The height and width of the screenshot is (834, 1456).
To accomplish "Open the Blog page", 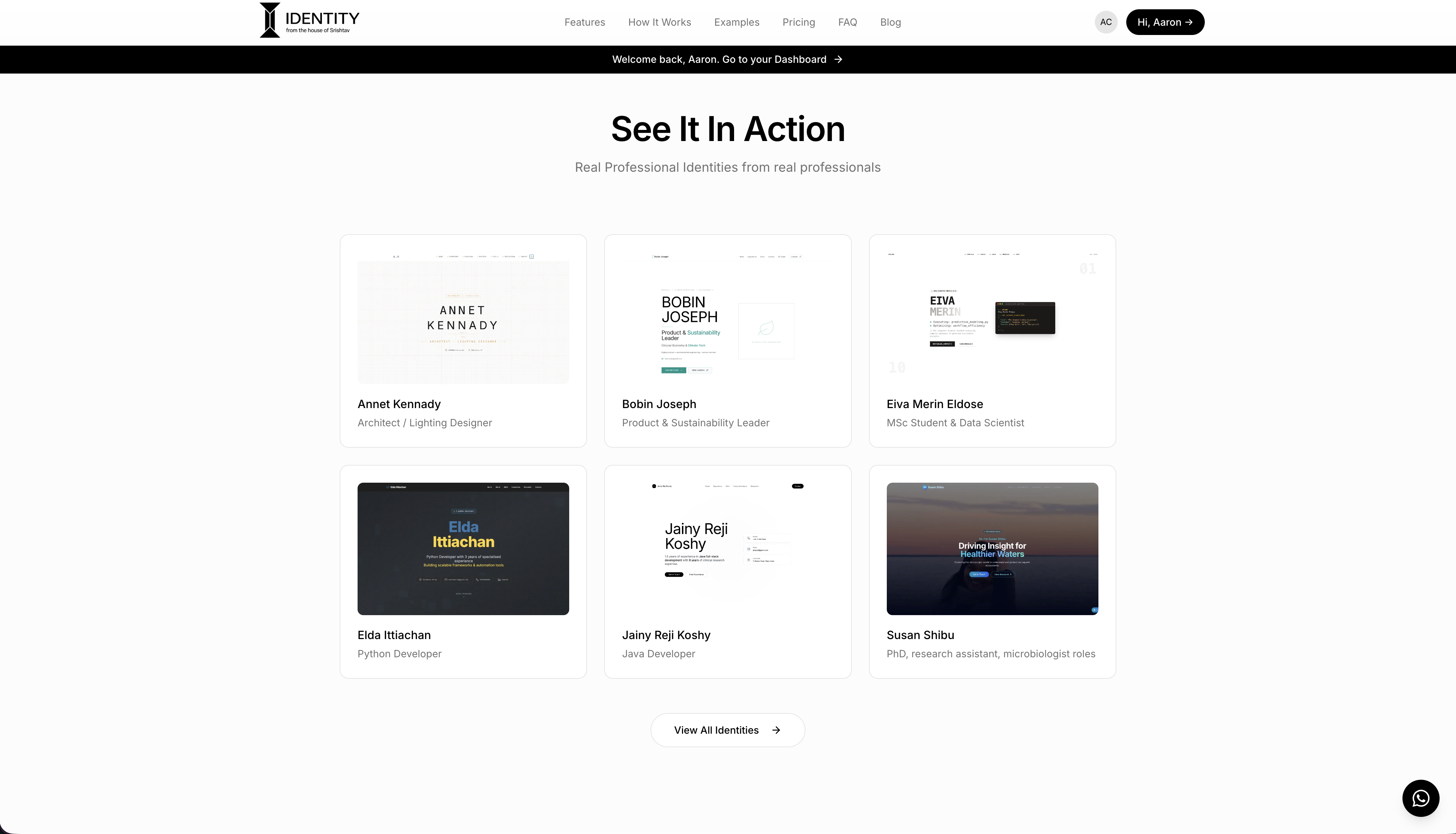I will pos(890,22).
